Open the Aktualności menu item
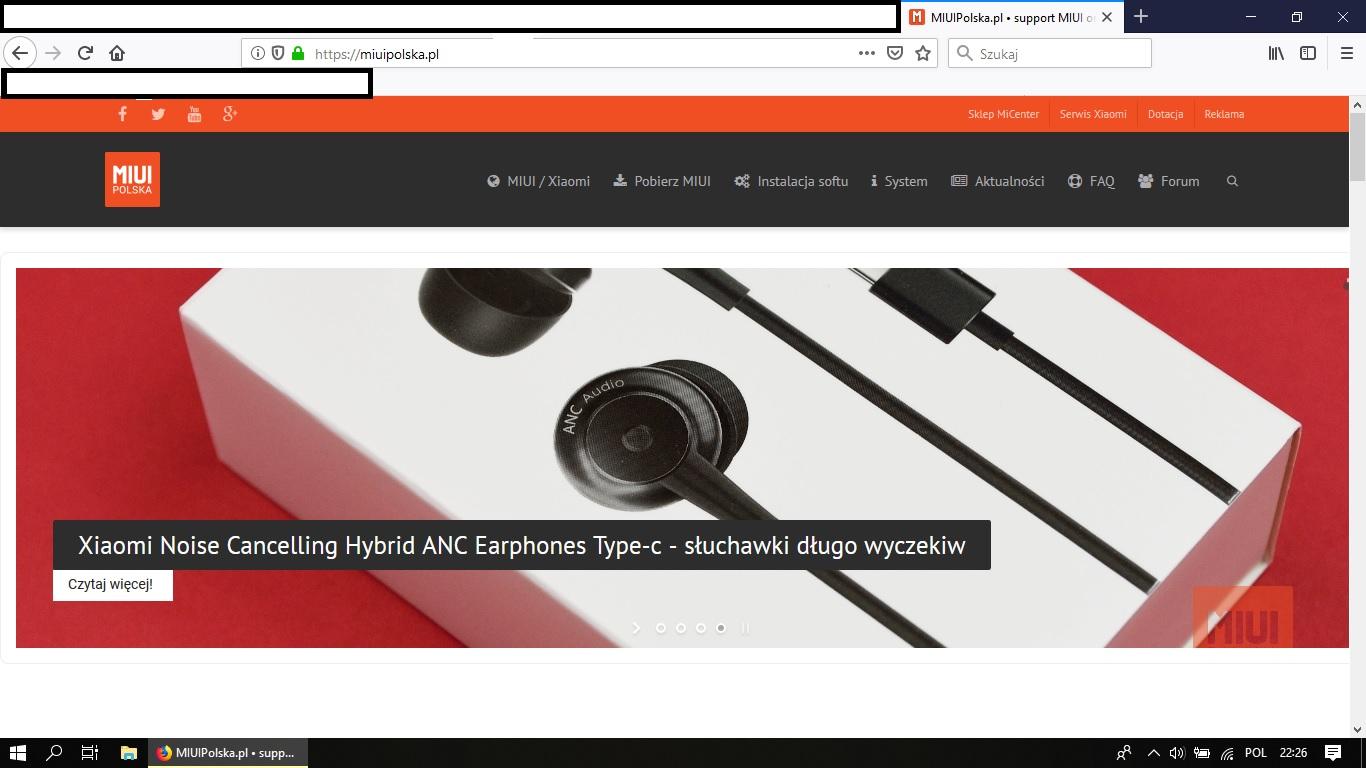1366x768 pixels. click(x=998, y=181)
